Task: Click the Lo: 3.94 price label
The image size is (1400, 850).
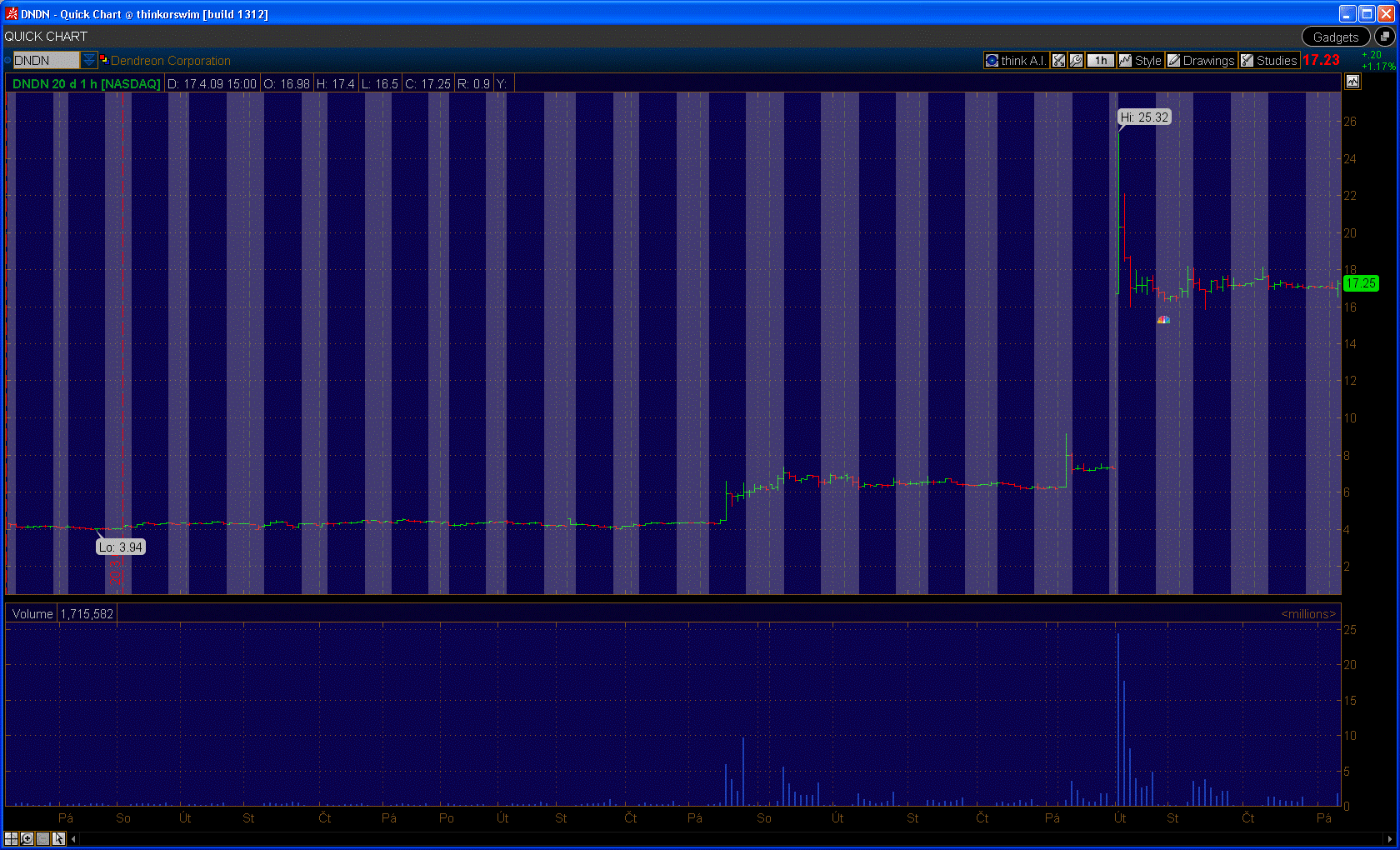Action: (121, 547)
